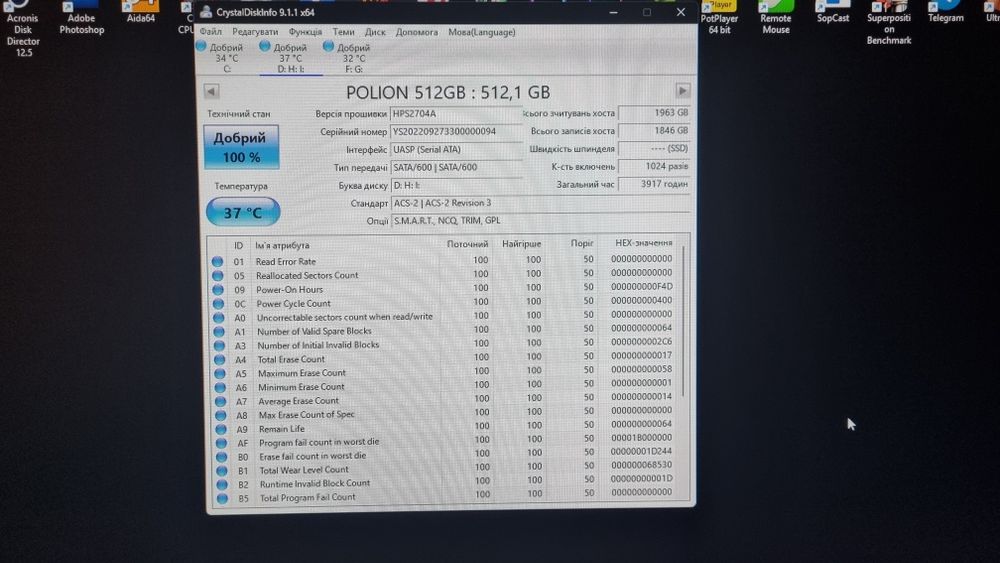Click the Добрий 100 % health status button
Screen dimensions: 1000x563
[x=241, y=147]
